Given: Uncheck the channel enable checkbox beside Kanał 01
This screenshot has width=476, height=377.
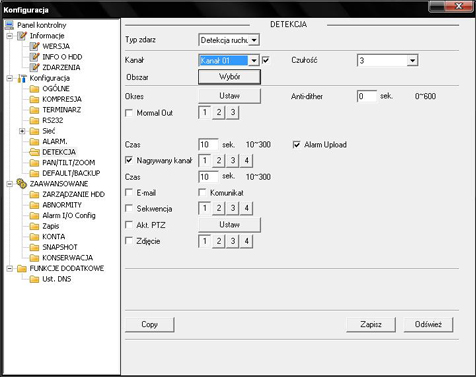Looking at the screenshot, I should click(266, 60).
